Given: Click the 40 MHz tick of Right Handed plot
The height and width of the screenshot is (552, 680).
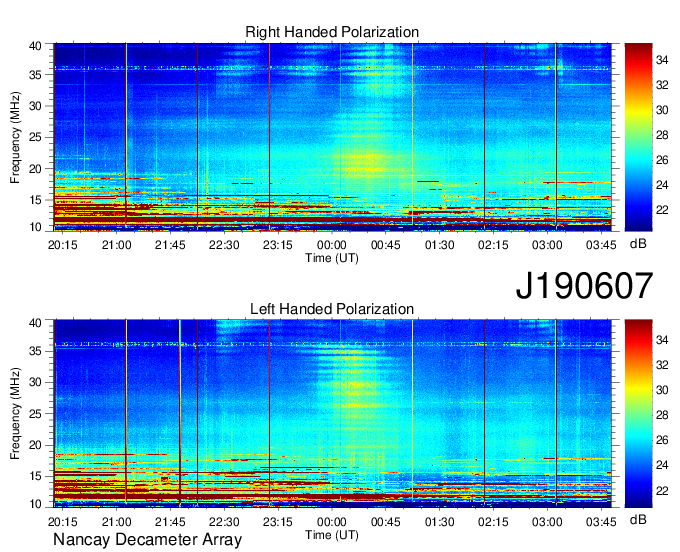Looking at the screenshot, I should tap(36, 46).
